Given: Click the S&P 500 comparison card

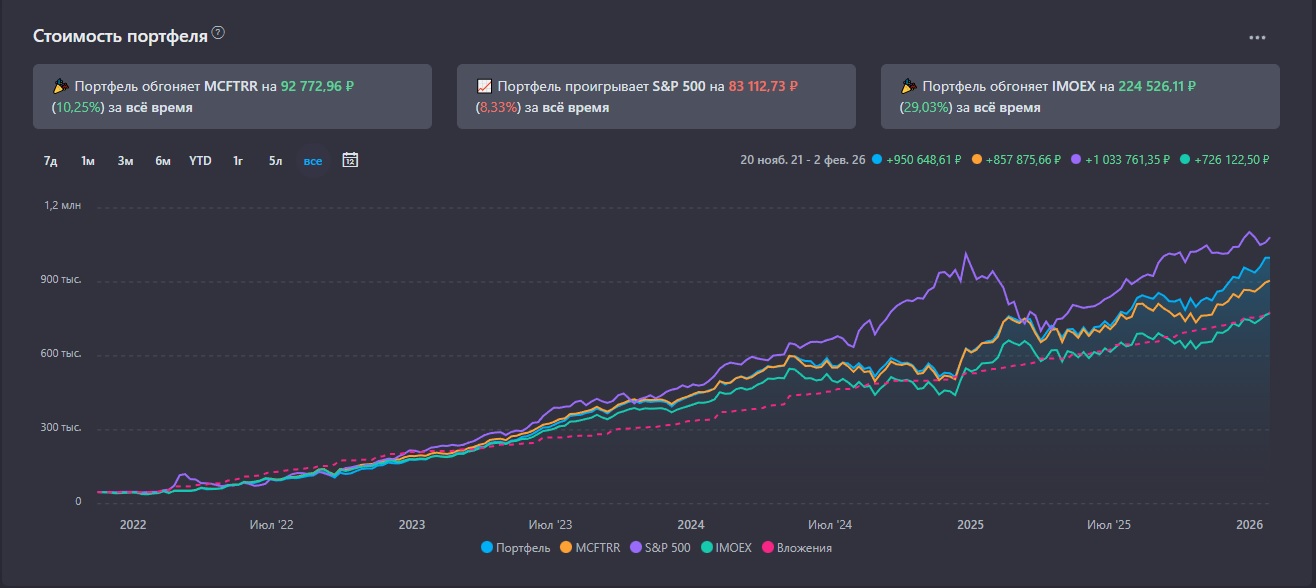Looking at the screenshot, I should click(656, 96).
